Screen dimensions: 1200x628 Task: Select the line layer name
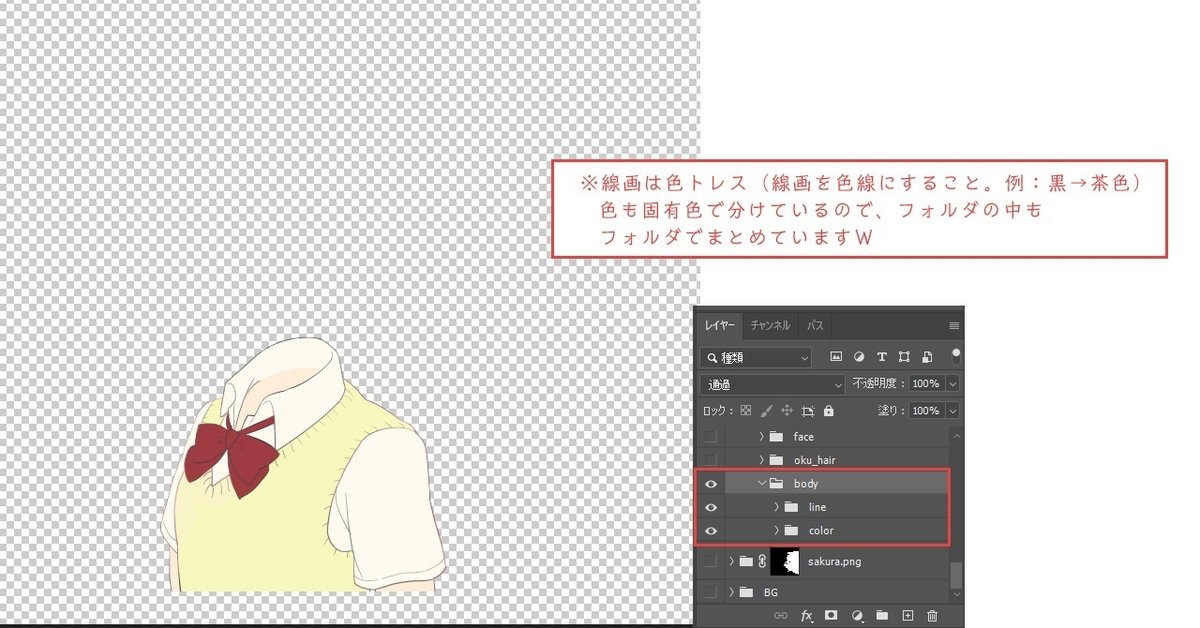click(x=818, y=507)
